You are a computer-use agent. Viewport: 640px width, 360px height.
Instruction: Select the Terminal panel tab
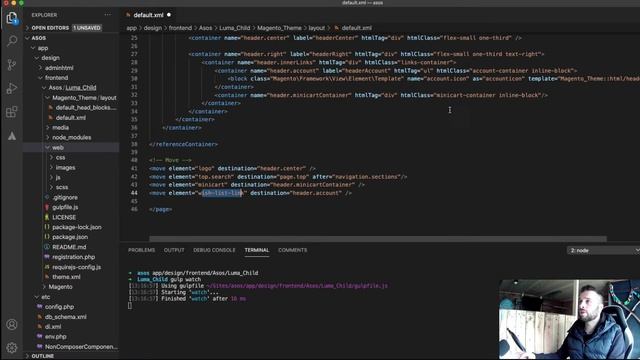click(257, 250)
